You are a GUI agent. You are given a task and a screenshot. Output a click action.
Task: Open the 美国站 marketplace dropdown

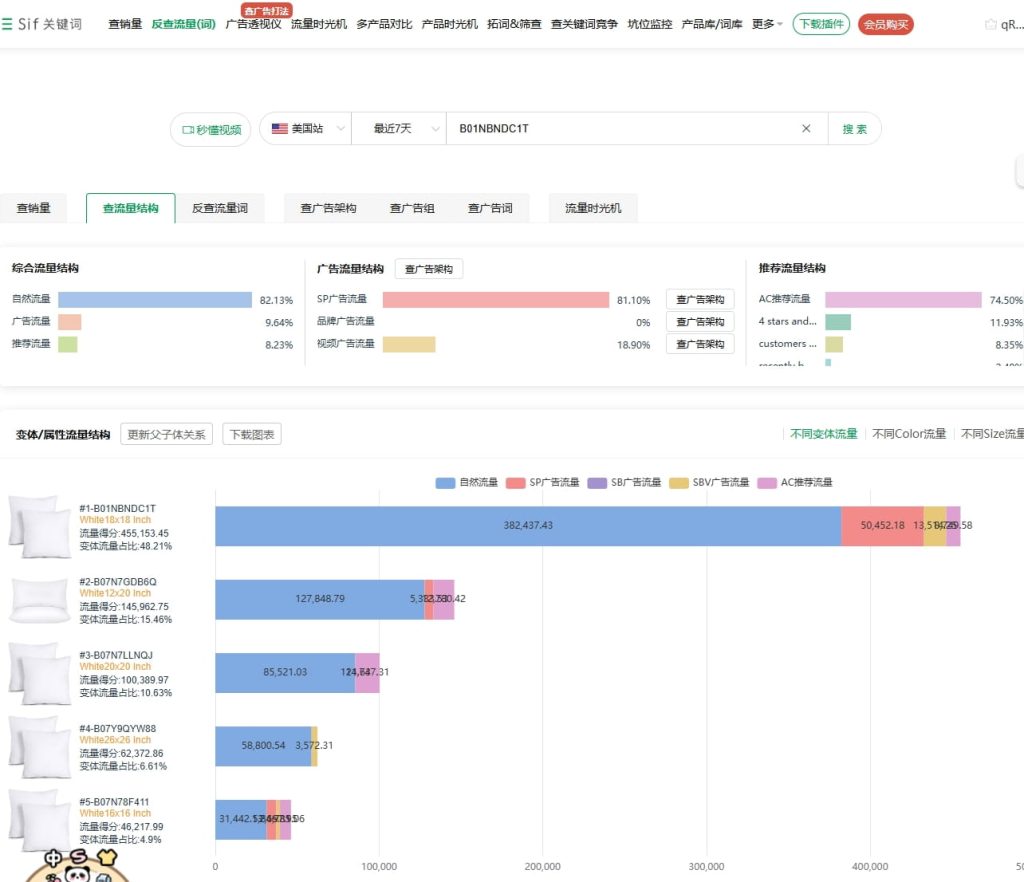(306, 129)
